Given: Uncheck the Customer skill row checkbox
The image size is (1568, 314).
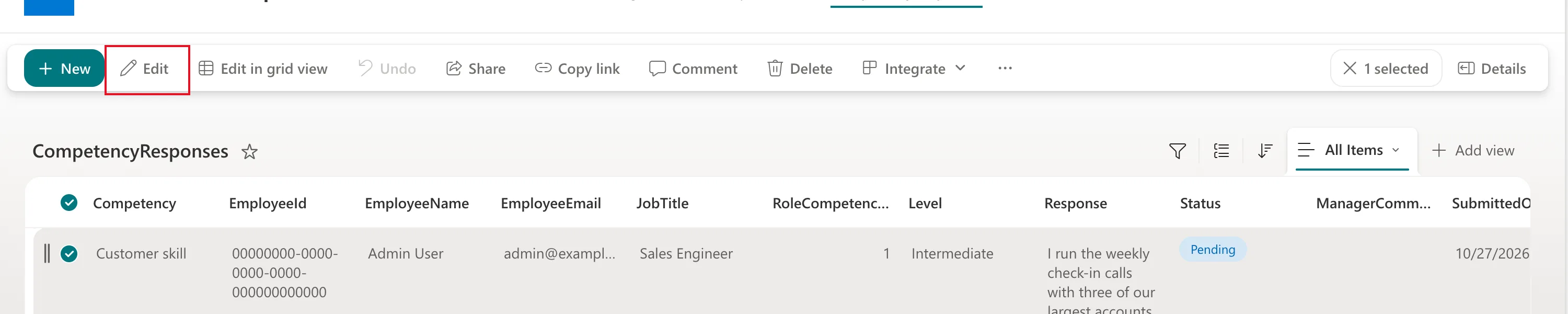Looking at the screenshot, I should [70, 254].
